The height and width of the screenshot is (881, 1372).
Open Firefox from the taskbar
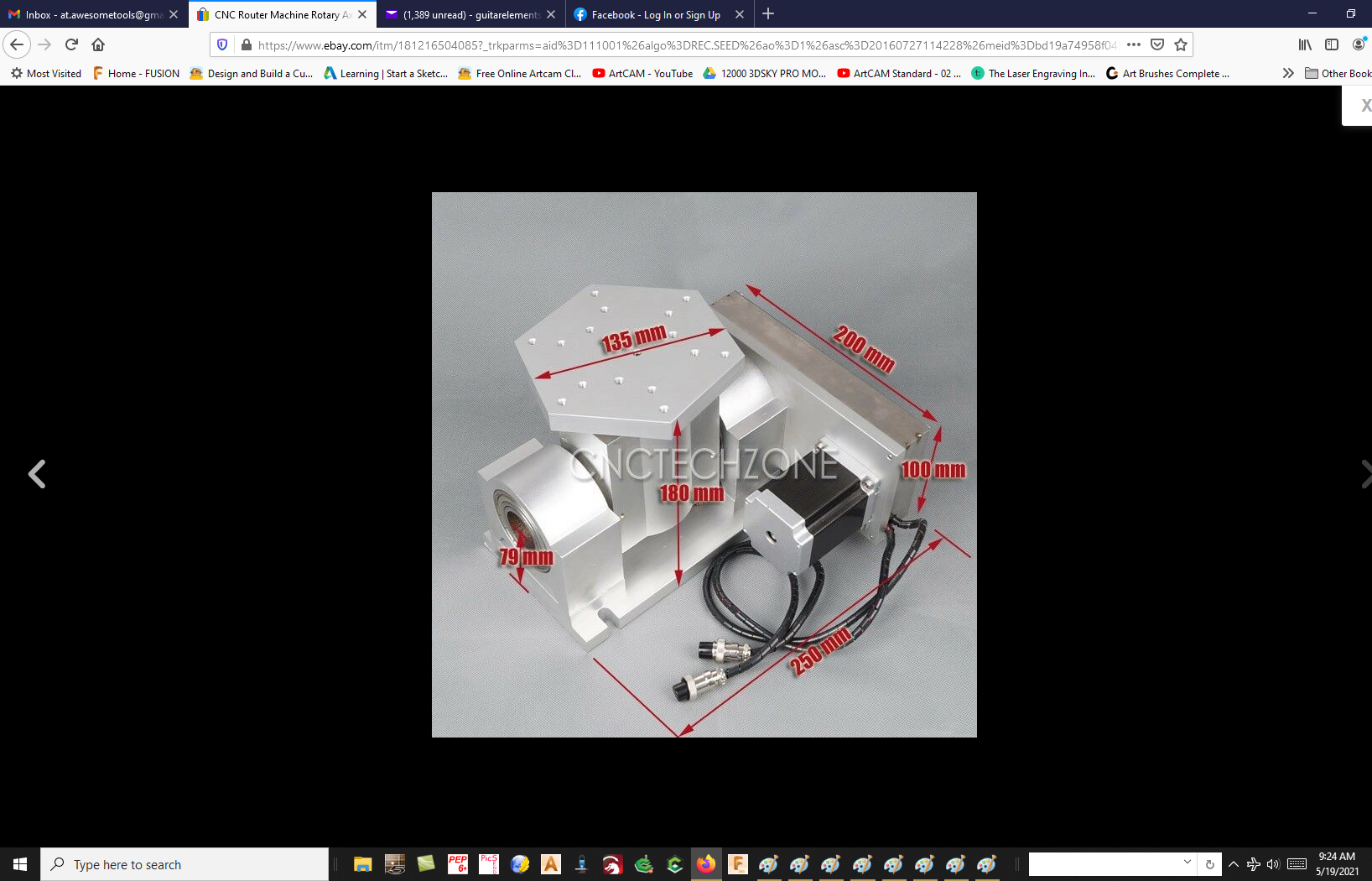705,863
